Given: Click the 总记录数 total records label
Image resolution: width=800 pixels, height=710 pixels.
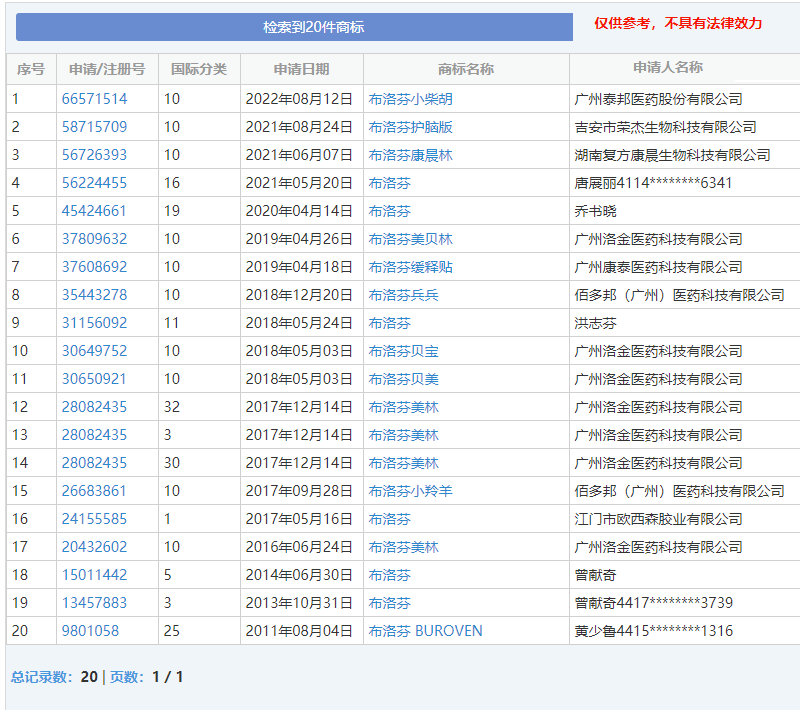Looking at the screenshot, I should pos(42,677).
